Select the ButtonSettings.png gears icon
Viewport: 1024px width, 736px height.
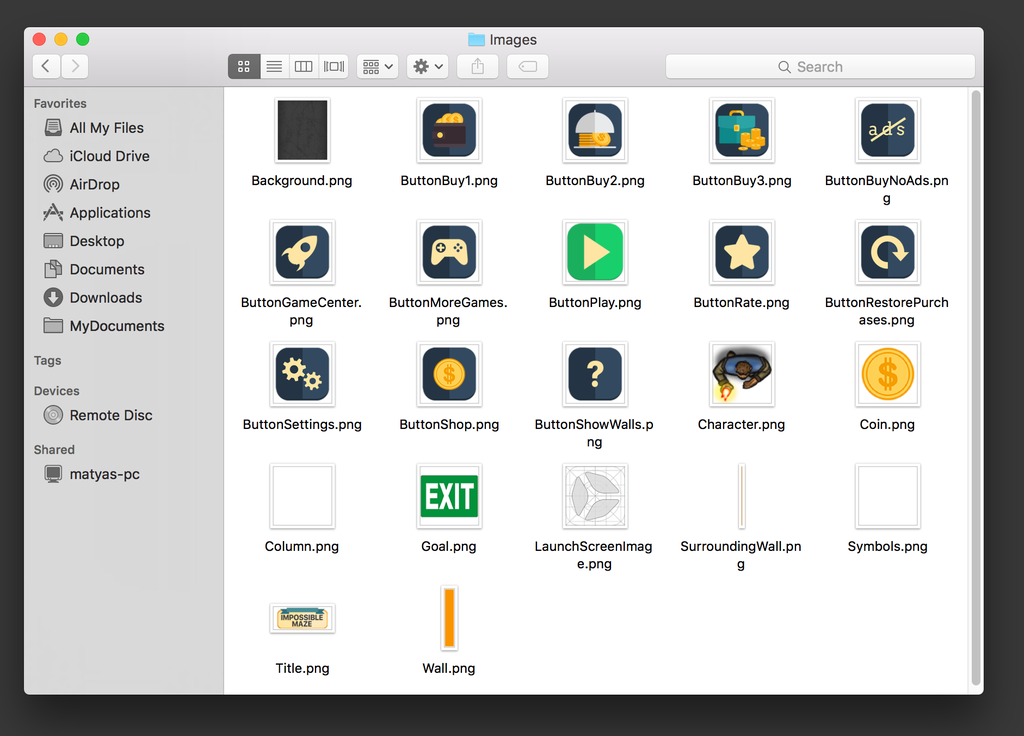pyautogui.click(x=302, y=374)
